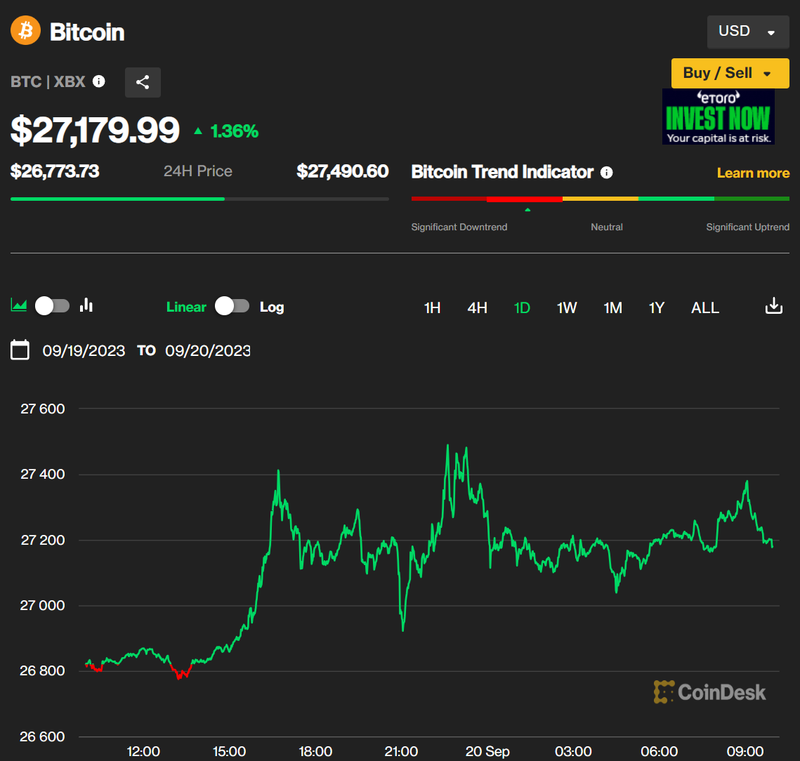
Task: Expand the Buy / Sell dropdown
Action: point(728,73)
